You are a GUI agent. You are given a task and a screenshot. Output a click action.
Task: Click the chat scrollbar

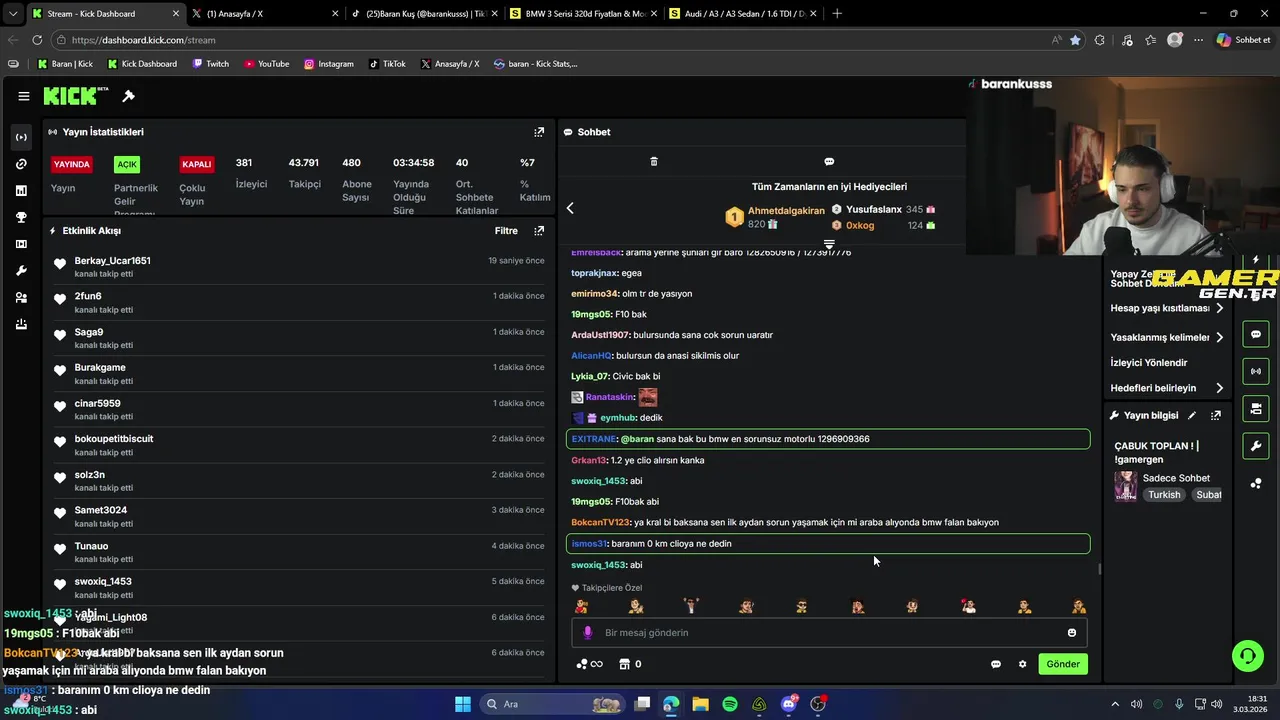(1100, 569)
